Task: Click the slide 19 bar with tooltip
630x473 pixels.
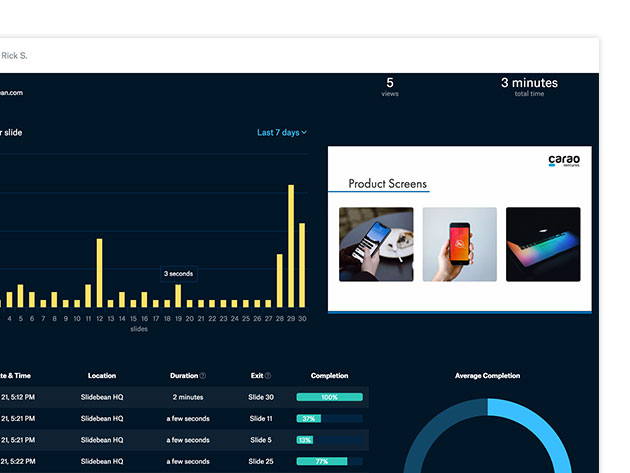Action: 178,296
